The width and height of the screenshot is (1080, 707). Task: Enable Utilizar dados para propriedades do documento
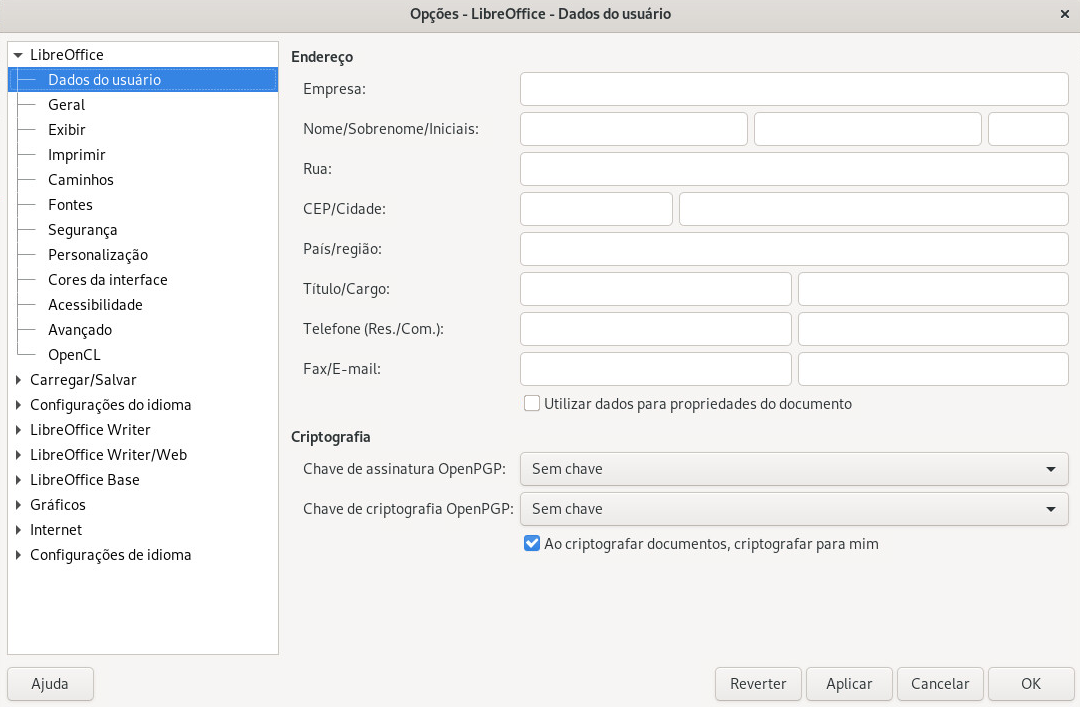(532, 404)
